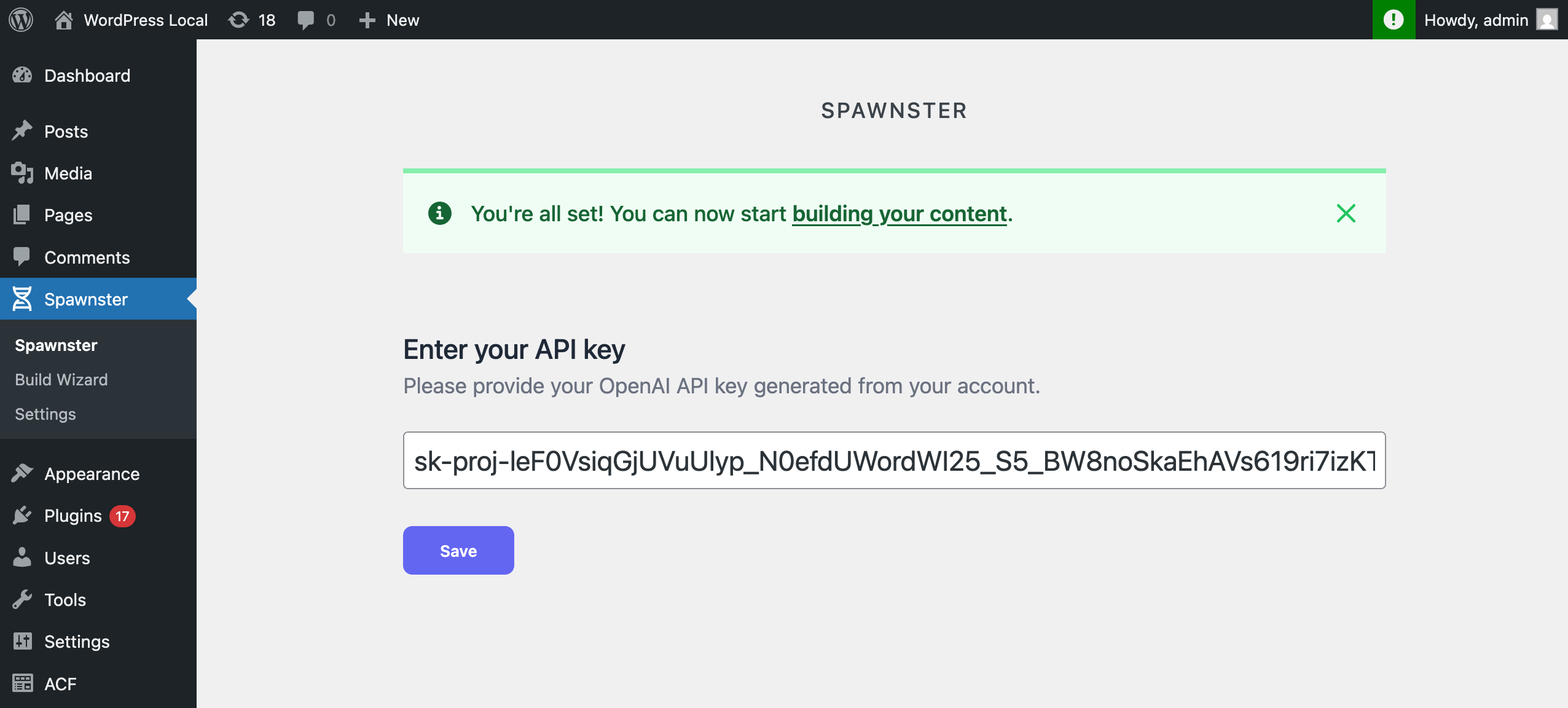The height and width of the screenshot is (708, 1568).
Task: Click the Dashboard gauge icon
Action: coord(22,75)
